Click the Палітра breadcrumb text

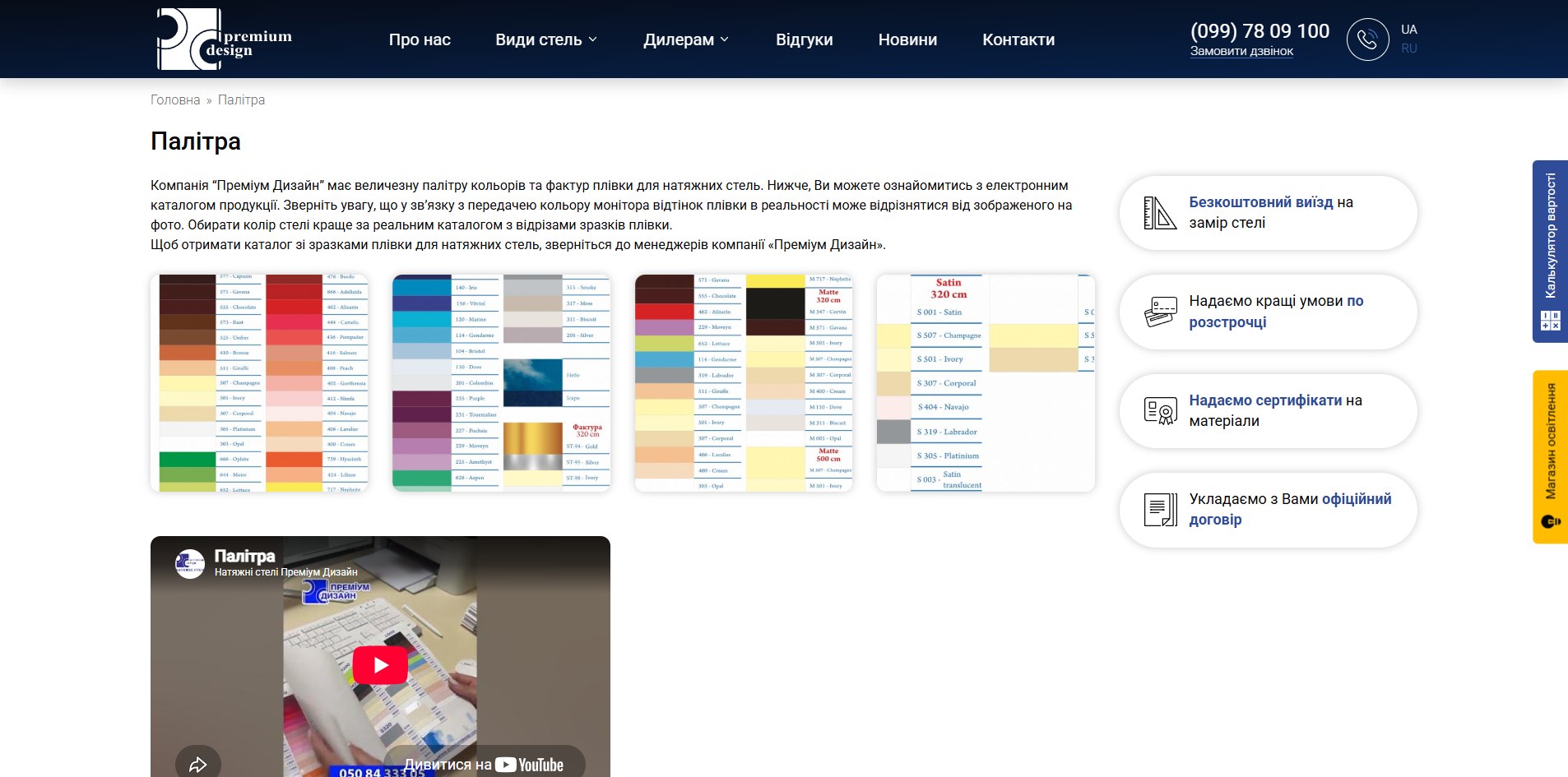241,99
